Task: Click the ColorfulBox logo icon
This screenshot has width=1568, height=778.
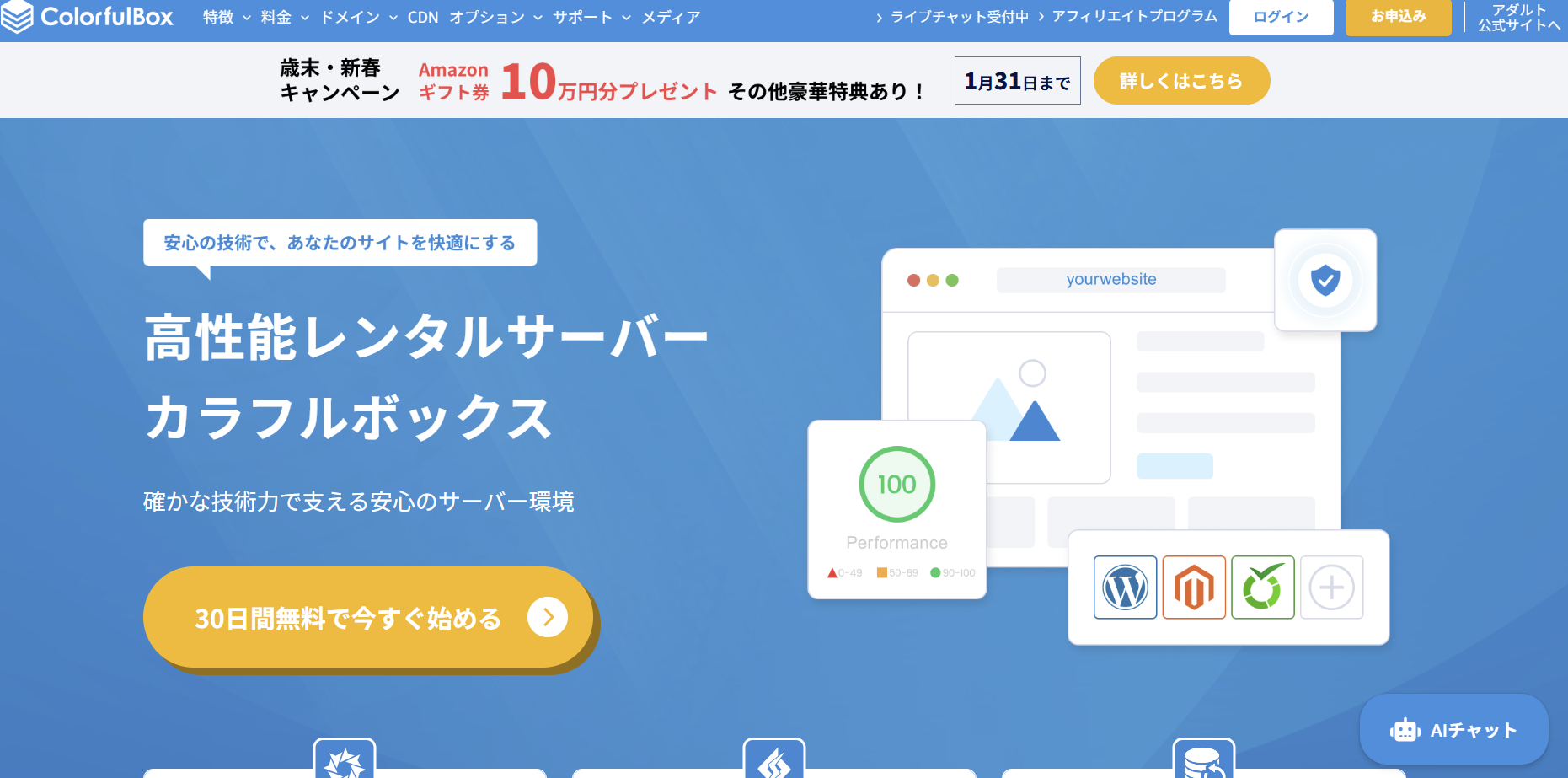Action: (17, 16)
